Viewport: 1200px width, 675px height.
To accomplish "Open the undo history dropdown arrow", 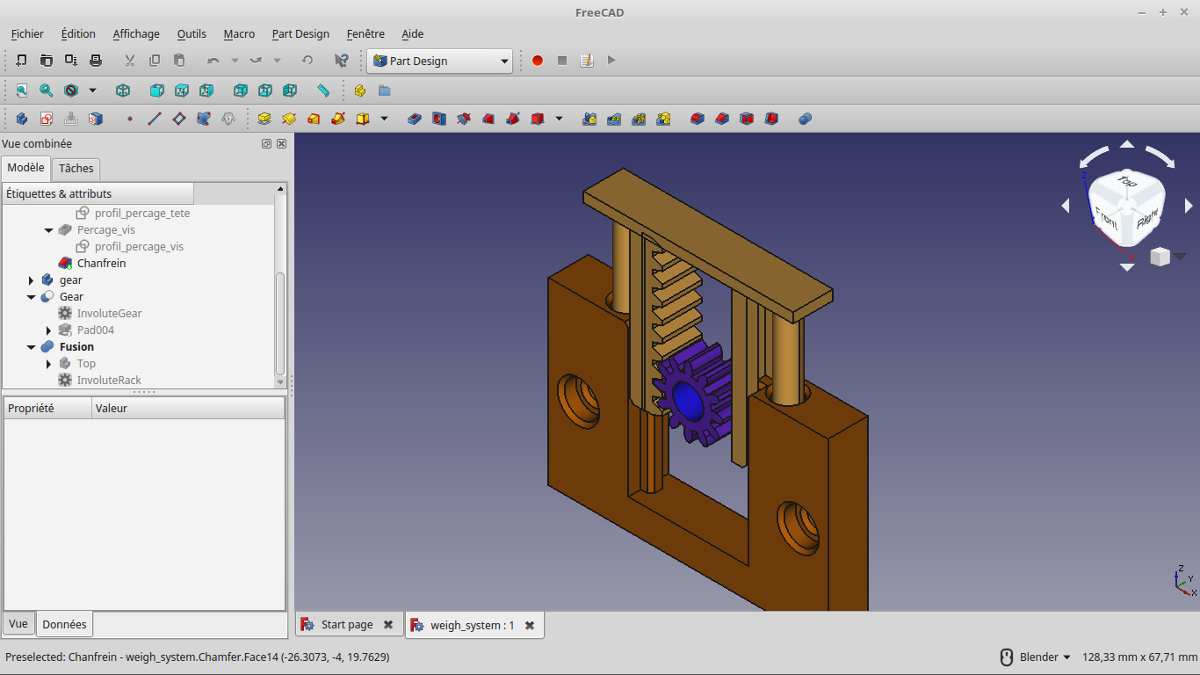I will coord(235,61).
